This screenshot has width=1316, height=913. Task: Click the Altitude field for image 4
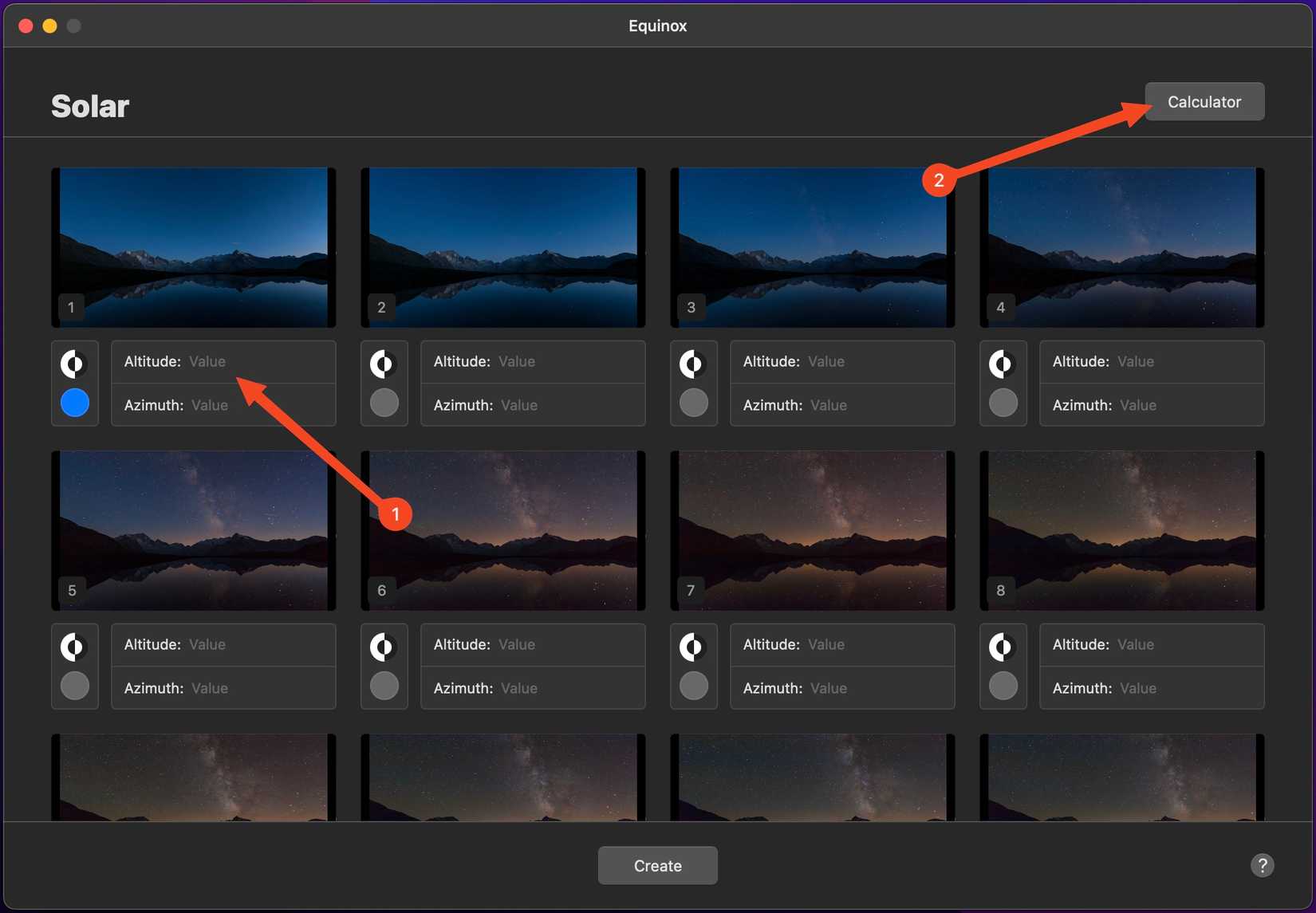point(1152,362)
